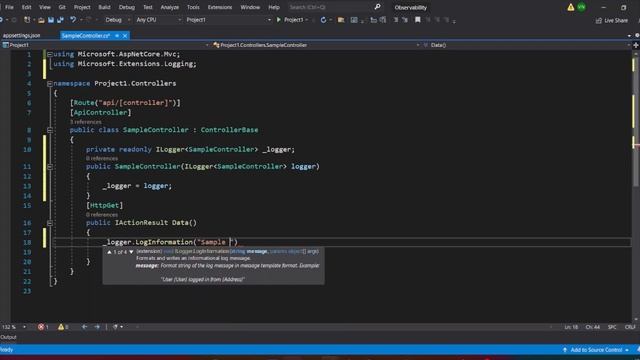
Task: Click the navigate backward arrow in editor footer
Action: pyautogui.click(x=84, y=327)
